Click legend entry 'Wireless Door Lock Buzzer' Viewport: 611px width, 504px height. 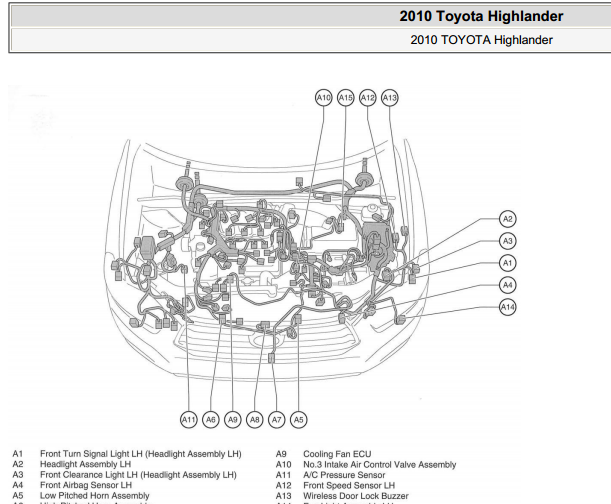[356, 496]
